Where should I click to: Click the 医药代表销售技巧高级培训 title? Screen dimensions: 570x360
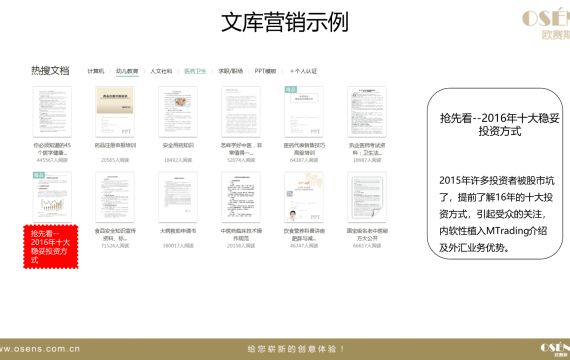tap(304, 149)
